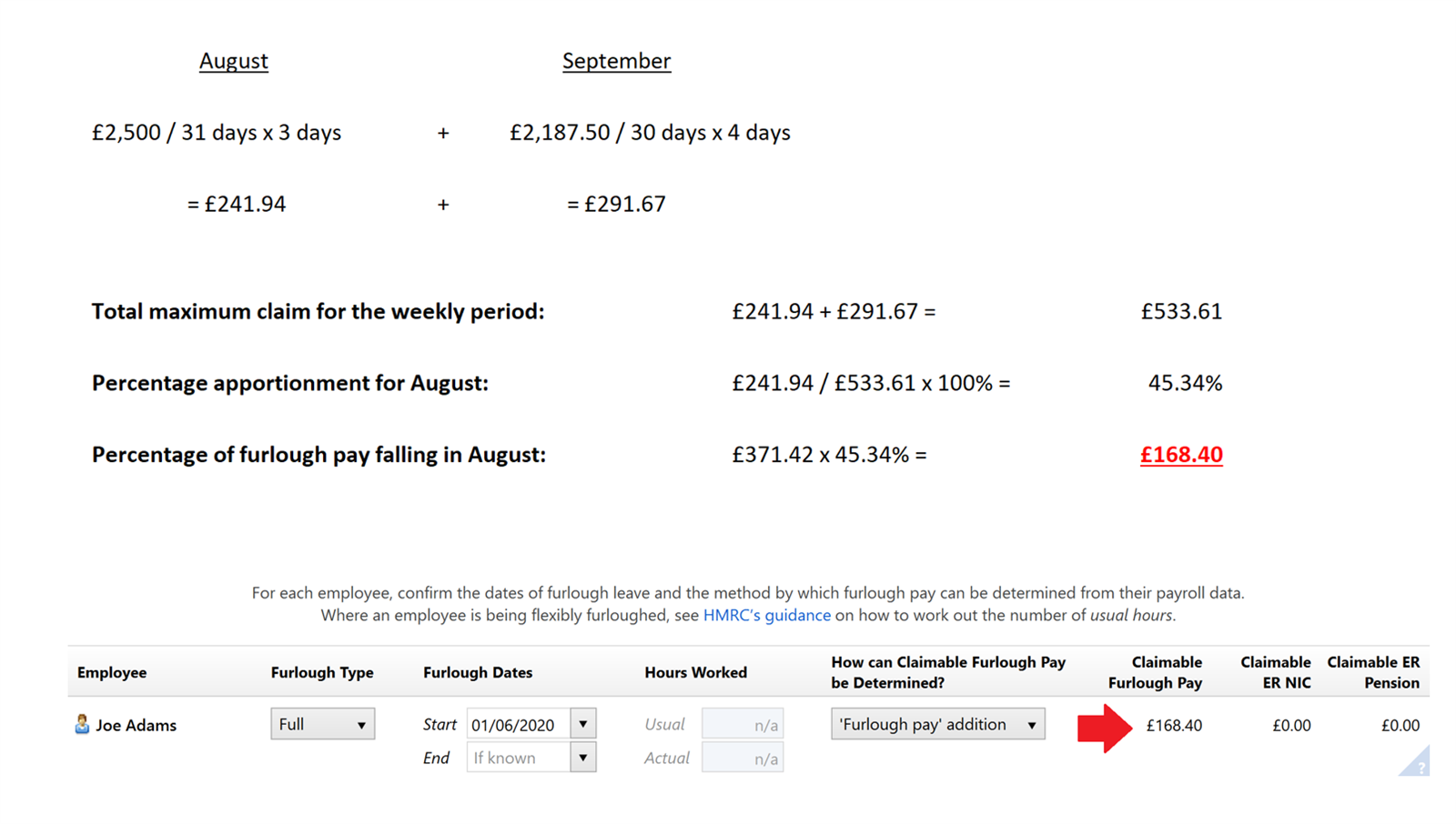Screen dimensions: 1456x824
Task: Click the red arrow pointing to £168.40
Action: pyautogui.click(x=1105, y=728)
